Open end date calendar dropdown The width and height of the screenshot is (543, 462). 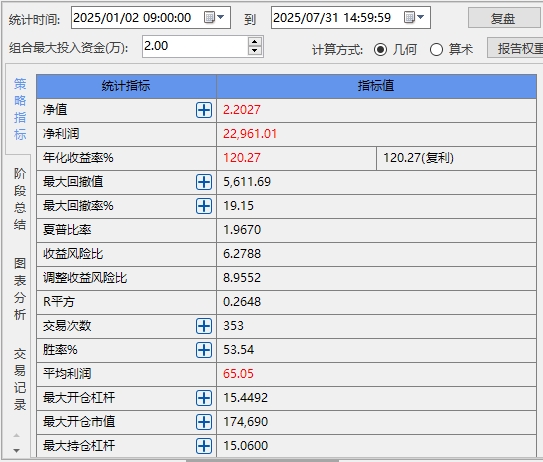pyautogui.click(x=414, y=17)
